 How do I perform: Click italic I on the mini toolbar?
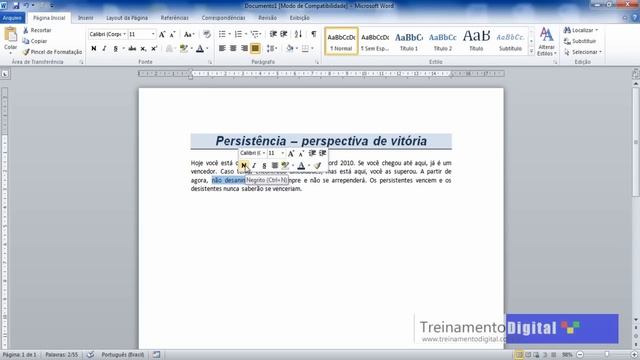pyautogui.click(x=254, y=165)
